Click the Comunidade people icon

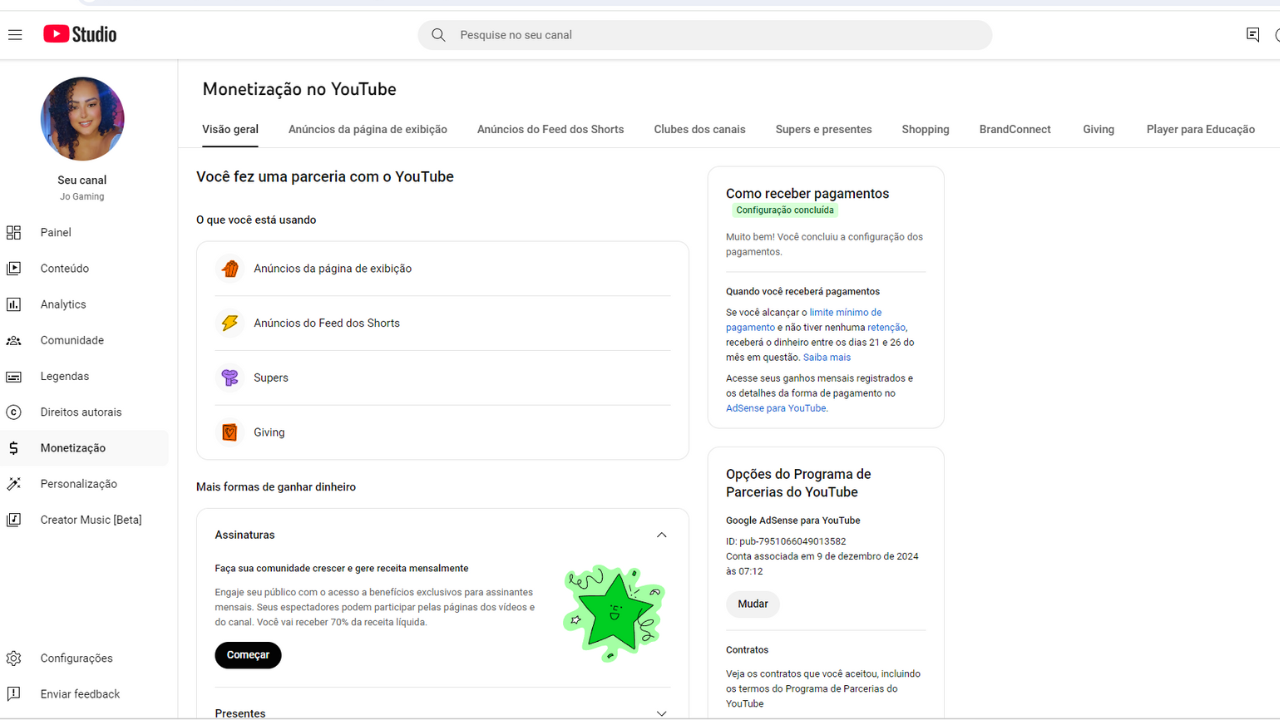click(14, 341)
